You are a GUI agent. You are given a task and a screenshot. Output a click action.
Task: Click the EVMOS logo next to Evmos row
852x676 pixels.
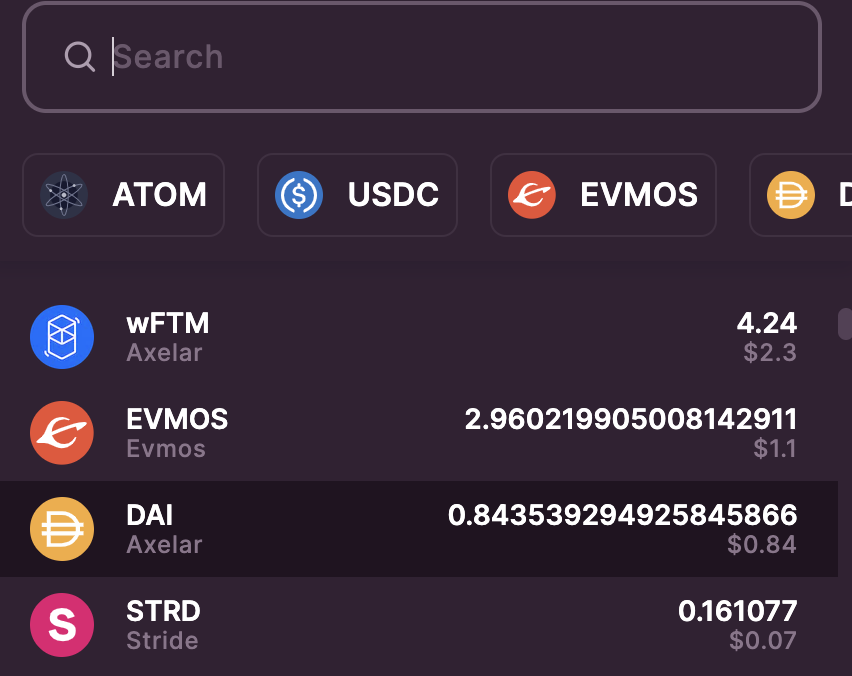tap(62, 432)
